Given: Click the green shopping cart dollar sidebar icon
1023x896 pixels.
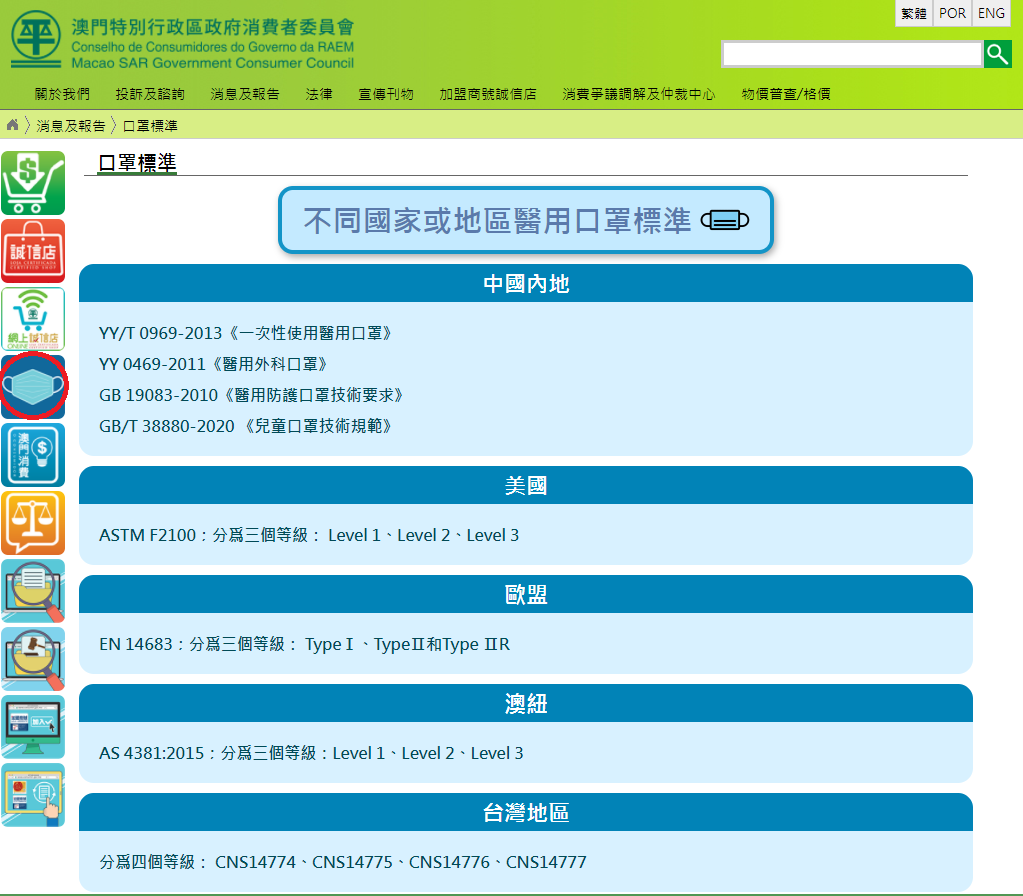Looking at the screenshot, I should point(33,183).
